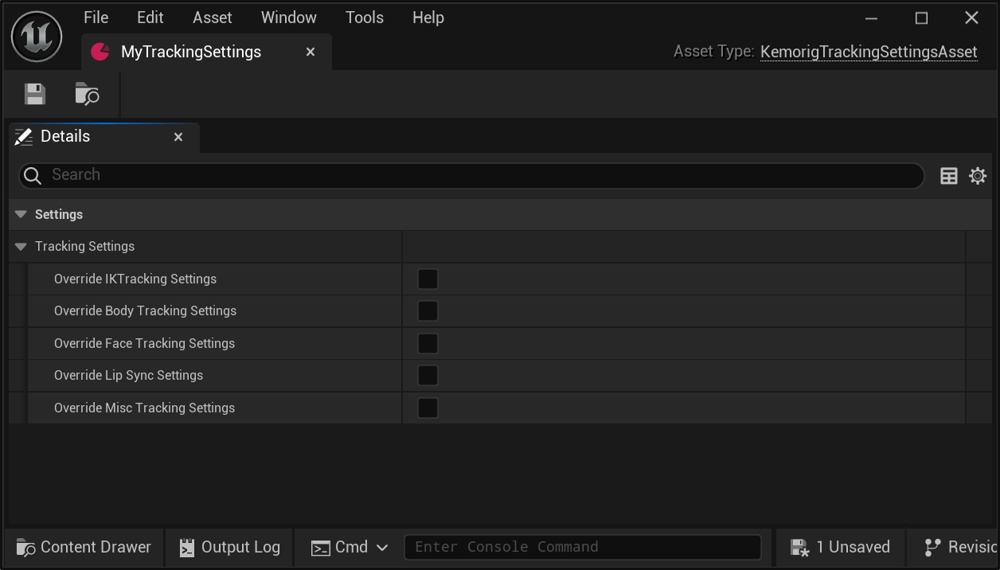Click Browse to asset in Content Browser icon
1000x570 pixels.
(87, 94)
